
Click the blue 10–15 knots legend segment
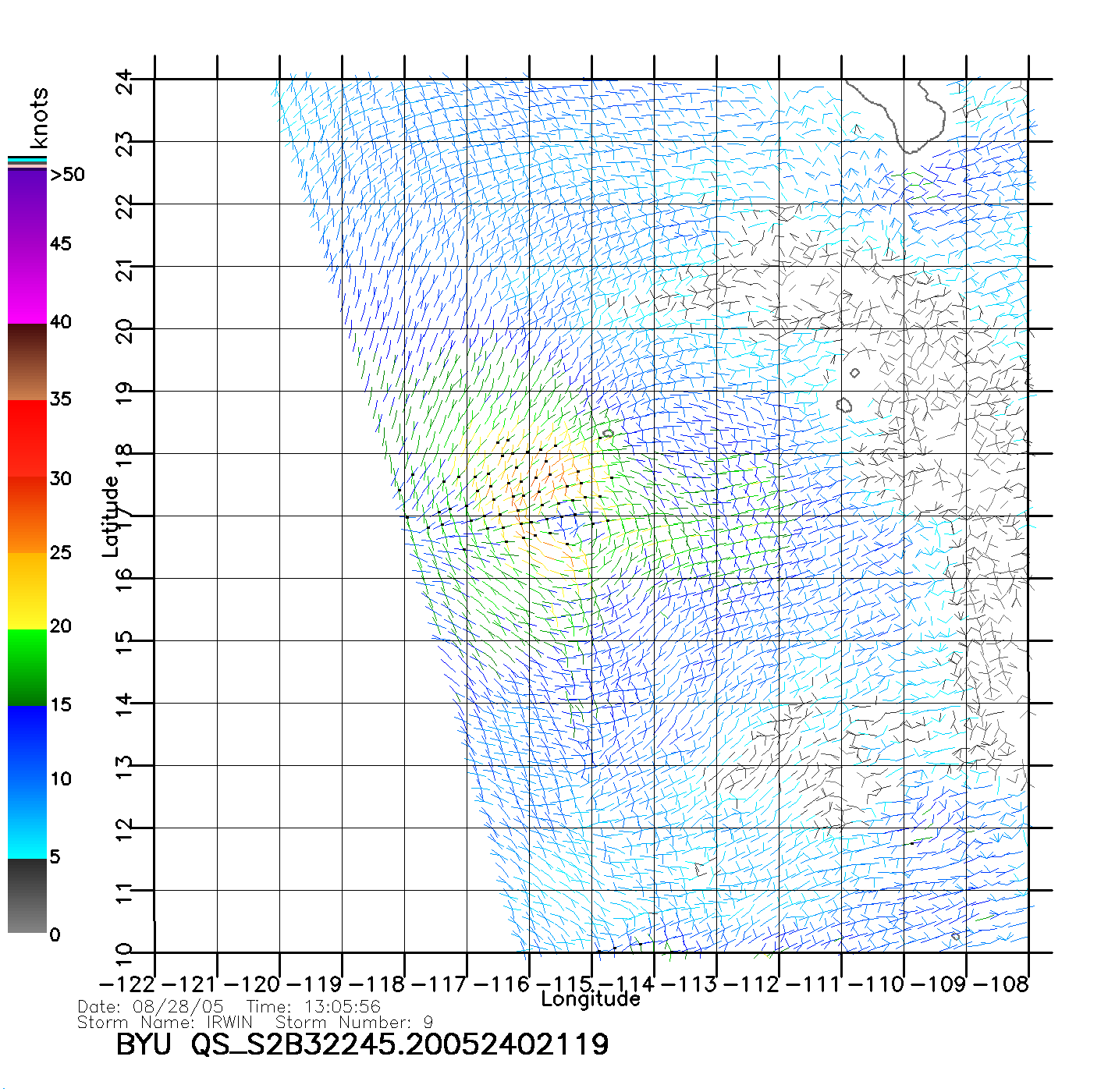coord(27,743)
